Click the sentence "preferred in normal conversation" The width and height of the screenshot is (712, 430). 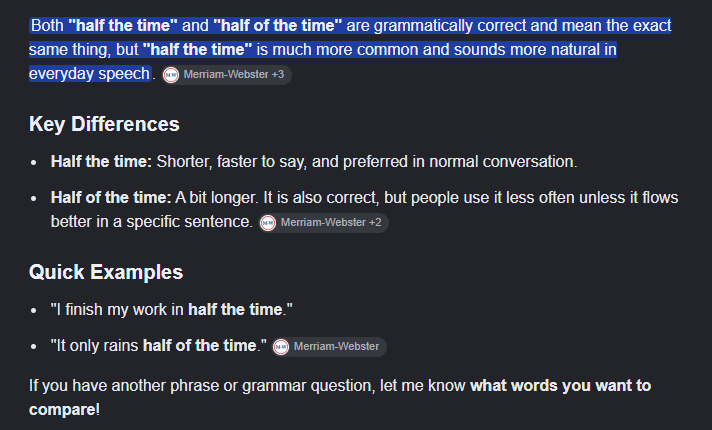460,162
